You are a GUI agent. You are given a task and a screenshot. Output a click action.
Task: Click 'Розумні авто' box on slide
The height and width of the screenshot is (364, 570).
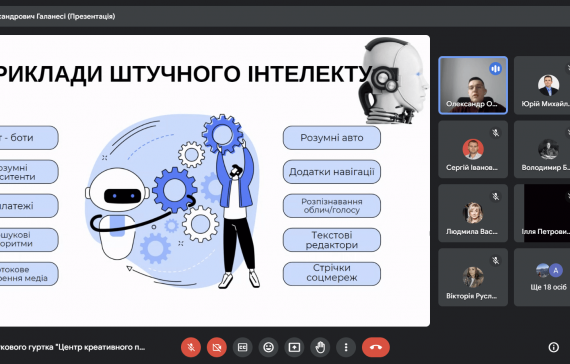(x=332, y=138)
